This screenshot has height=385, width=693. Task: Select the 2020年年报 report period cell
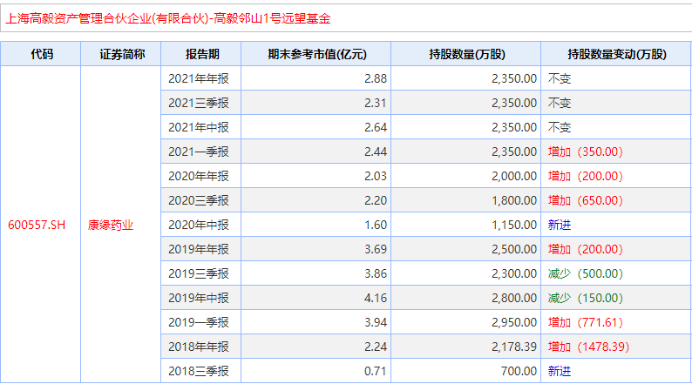point(201,176)
